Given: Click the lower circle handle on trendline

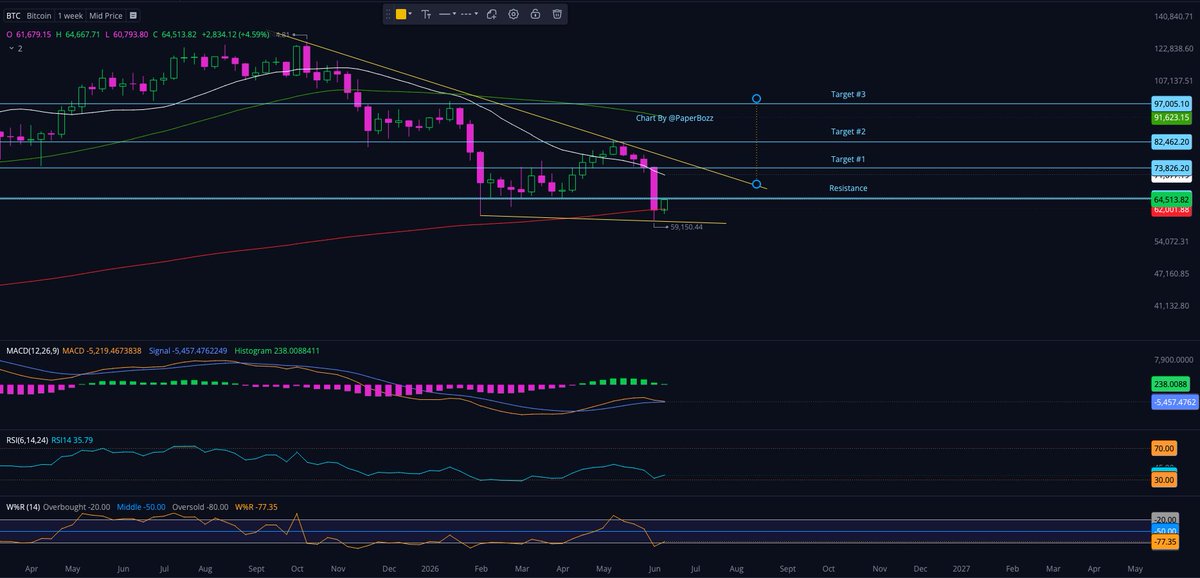Looking at the screenshot, I should [757, 185].
